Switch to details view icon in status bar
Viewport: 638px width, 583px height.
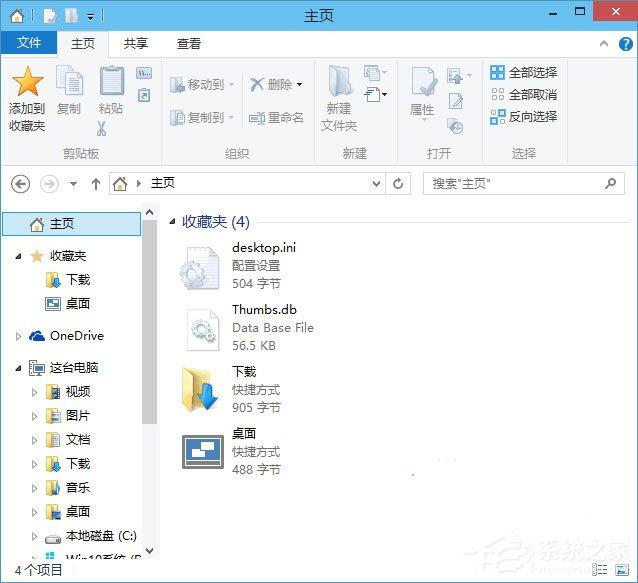[x=599, y=569]
